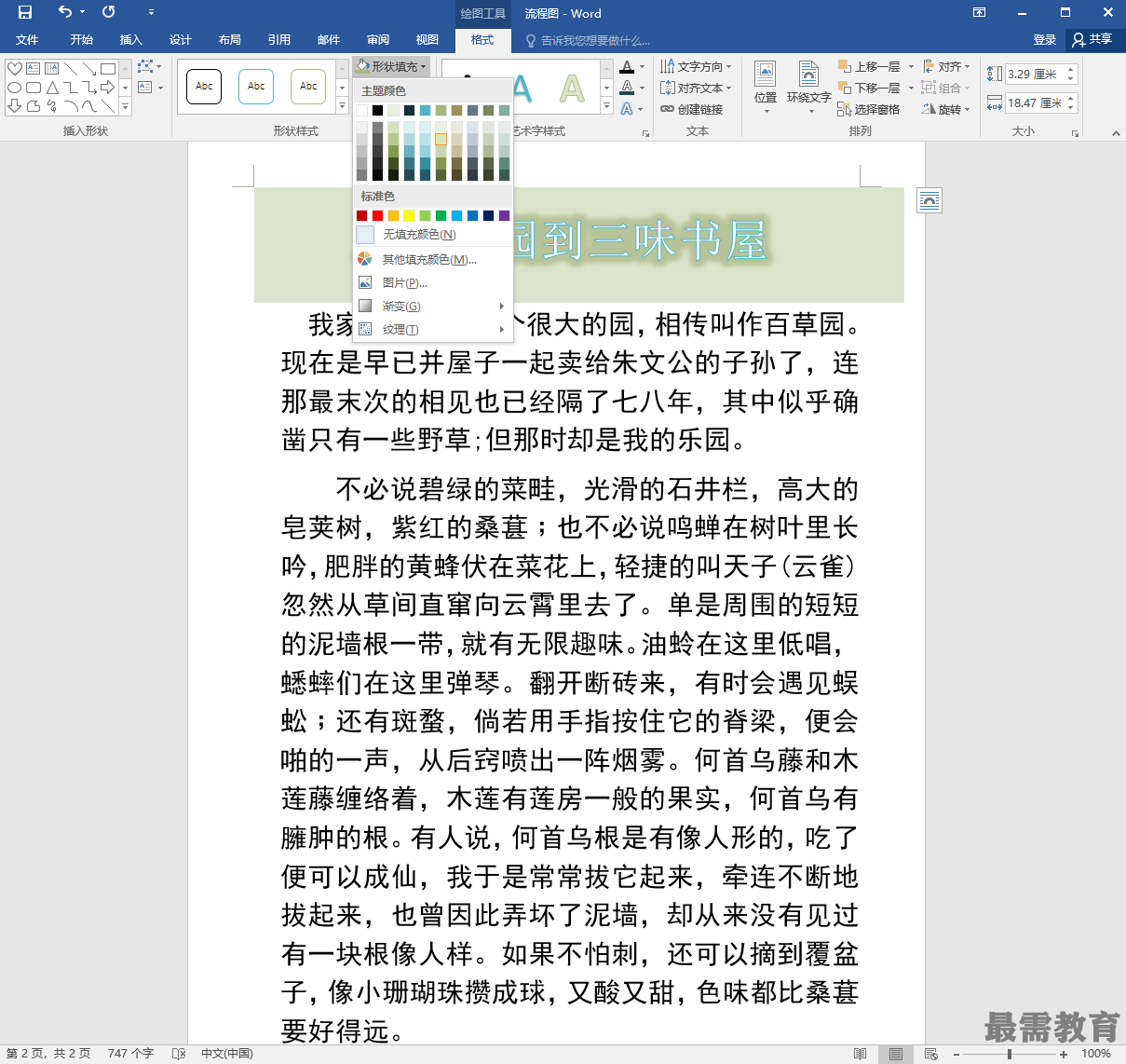Pick the heart shape in shapes gallery
This screenshot has height=1064, width=1126.
pos(15,69)
